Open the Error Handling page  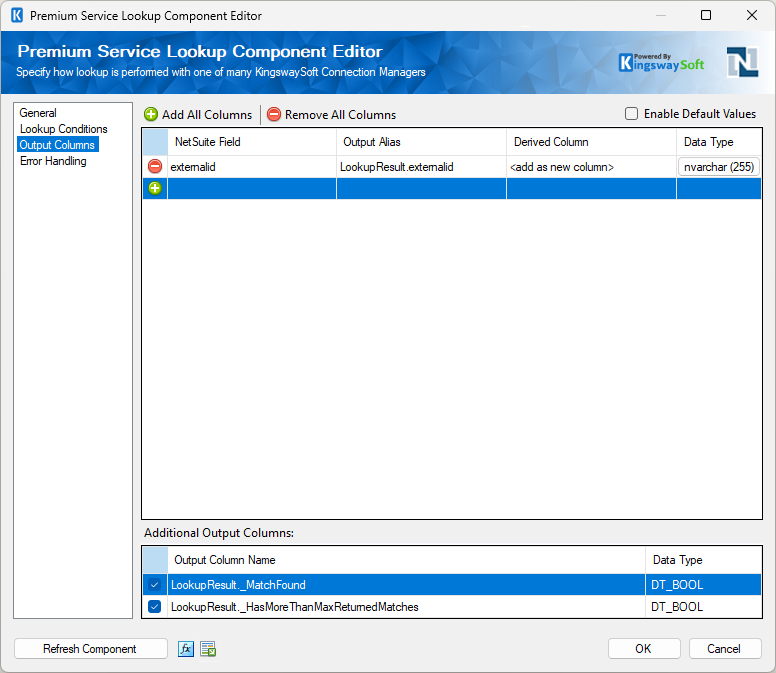pyautogui.click(x=53, y=161)
